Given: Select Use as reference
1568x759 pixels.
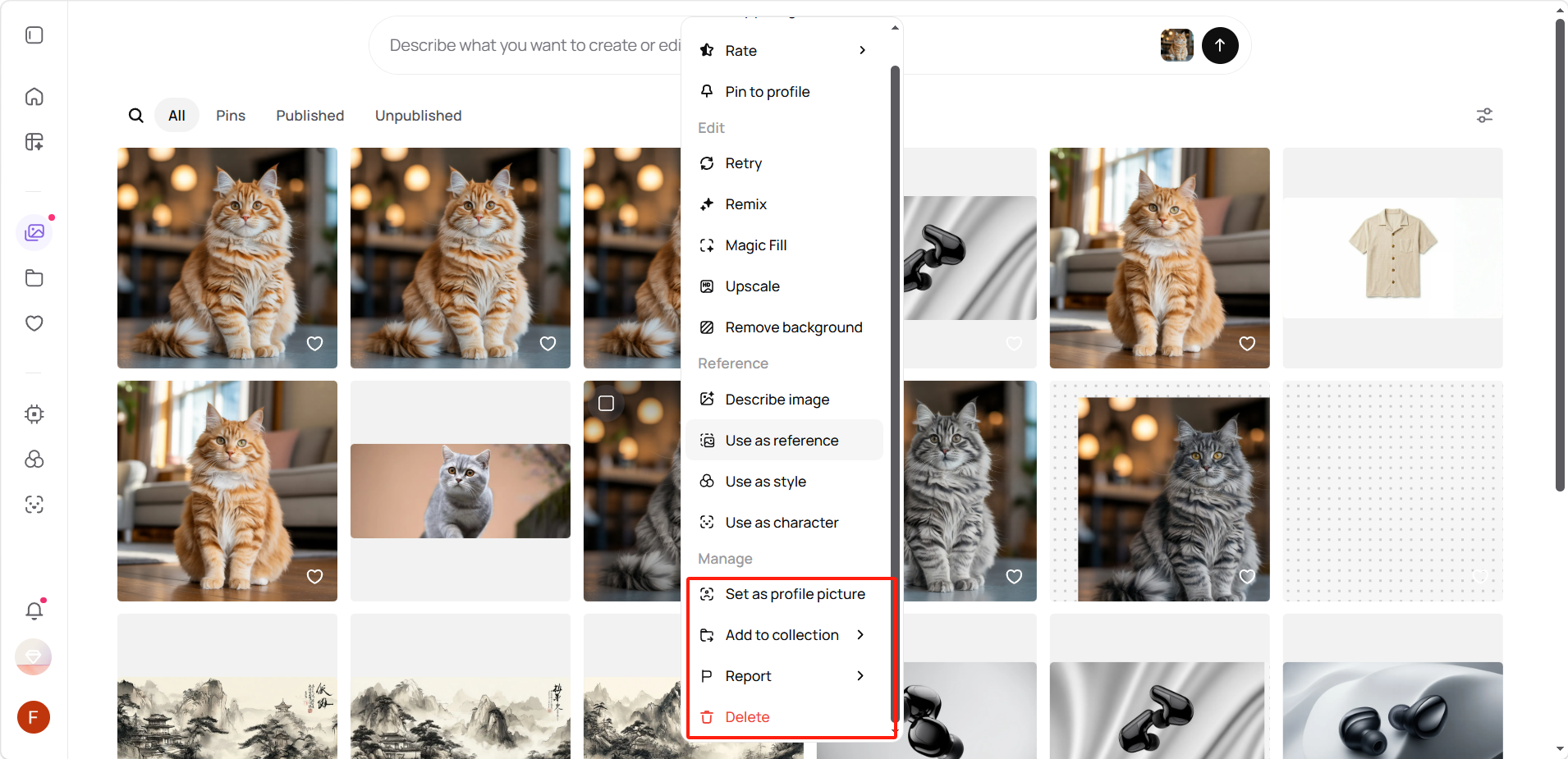Looking at the screenshot, I should pos(784,441).
